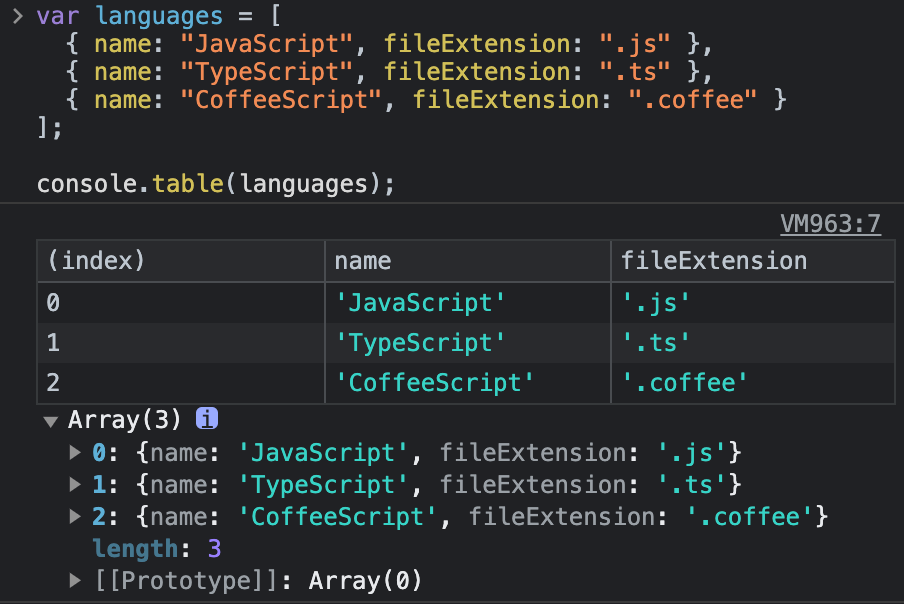Image resolution: width=904 pixels, height=604 pixels.
Task: Expand array item 0 JavaScript object
Action: (x=75, y=452)
